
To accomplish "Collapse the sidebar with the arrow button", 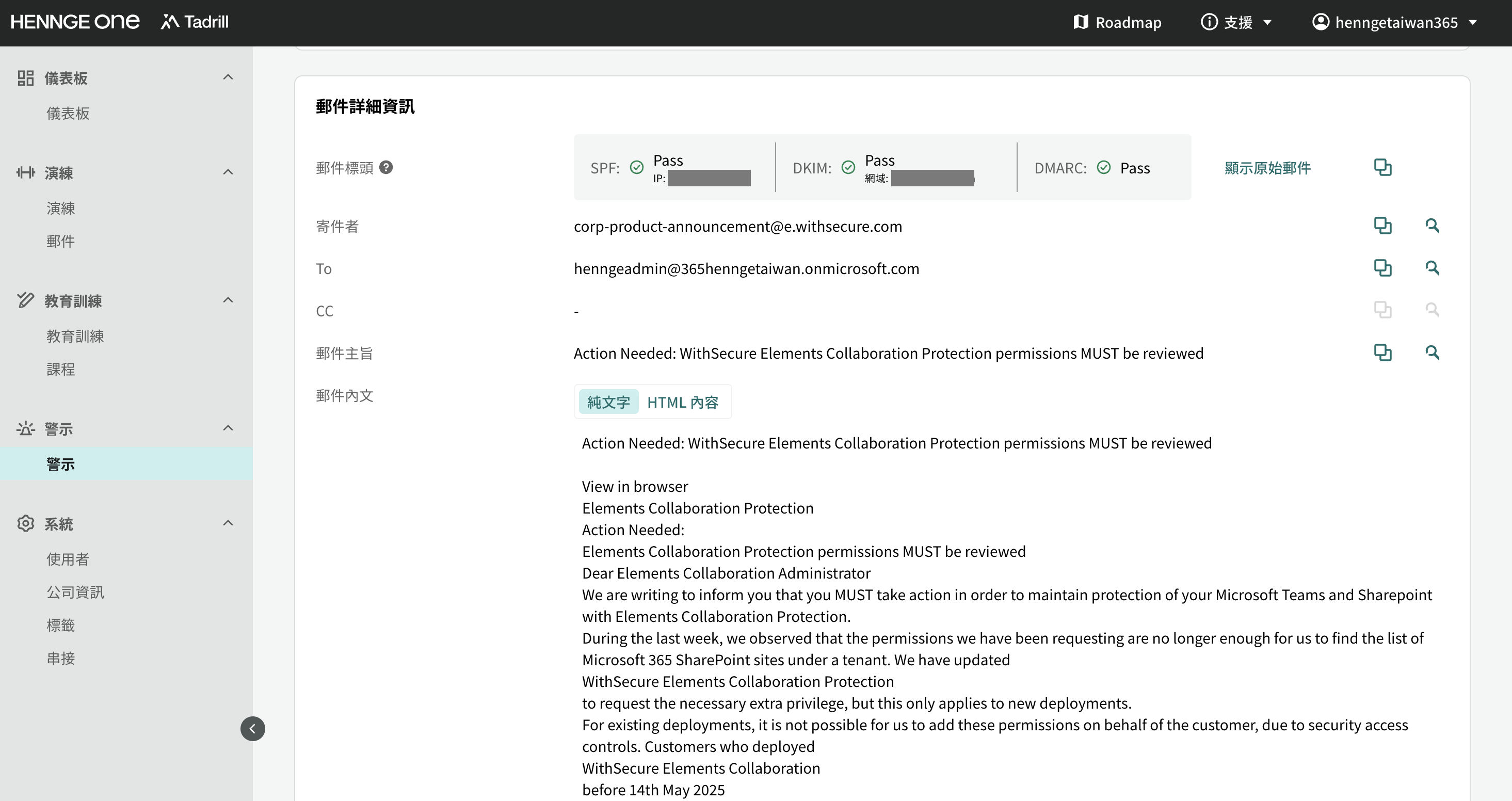I will point(252,729).
